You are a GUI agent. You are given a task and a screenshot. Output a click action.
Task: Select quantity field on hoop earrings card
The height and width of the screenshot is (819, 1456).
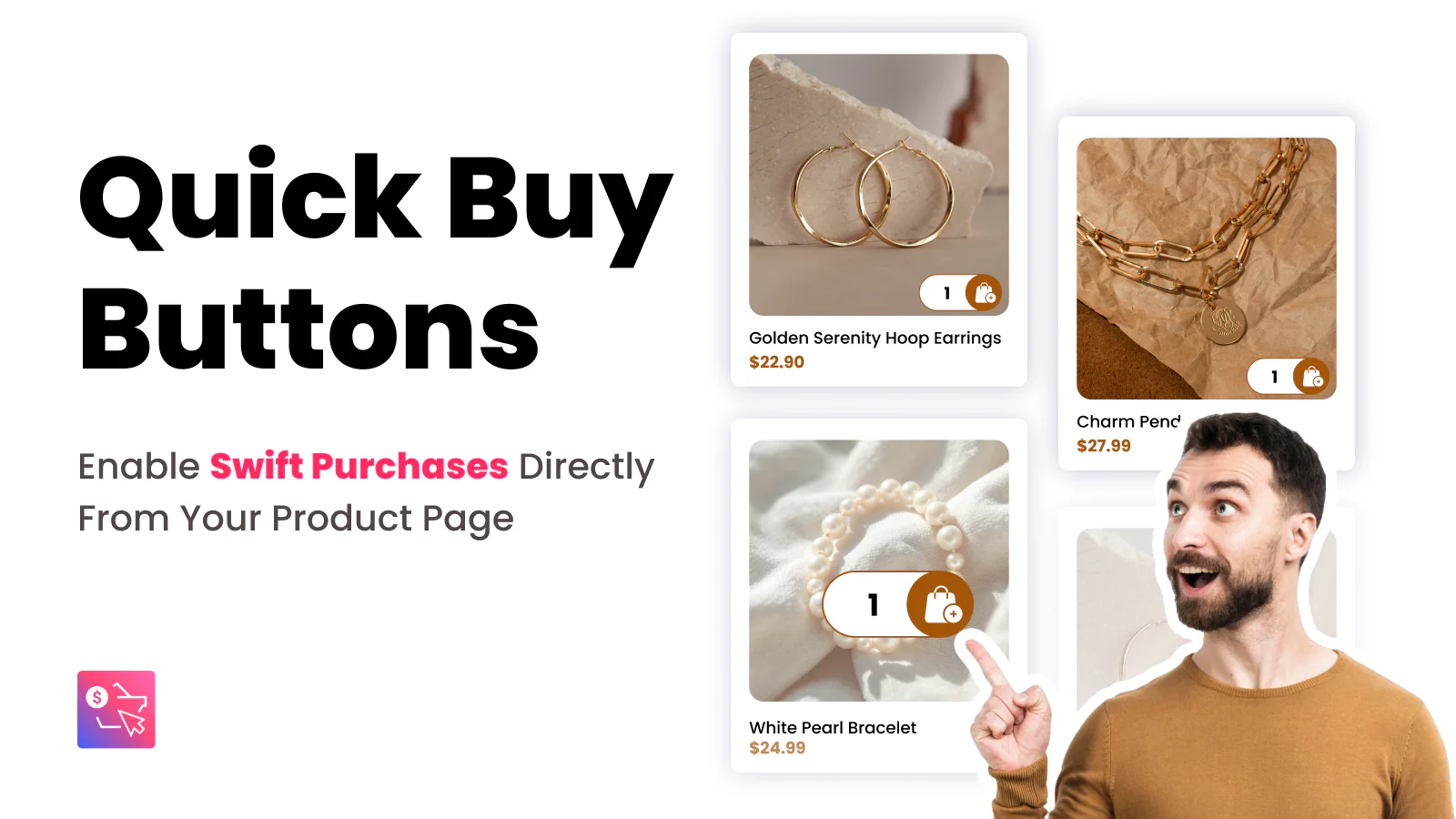click(x=945, y=293)
